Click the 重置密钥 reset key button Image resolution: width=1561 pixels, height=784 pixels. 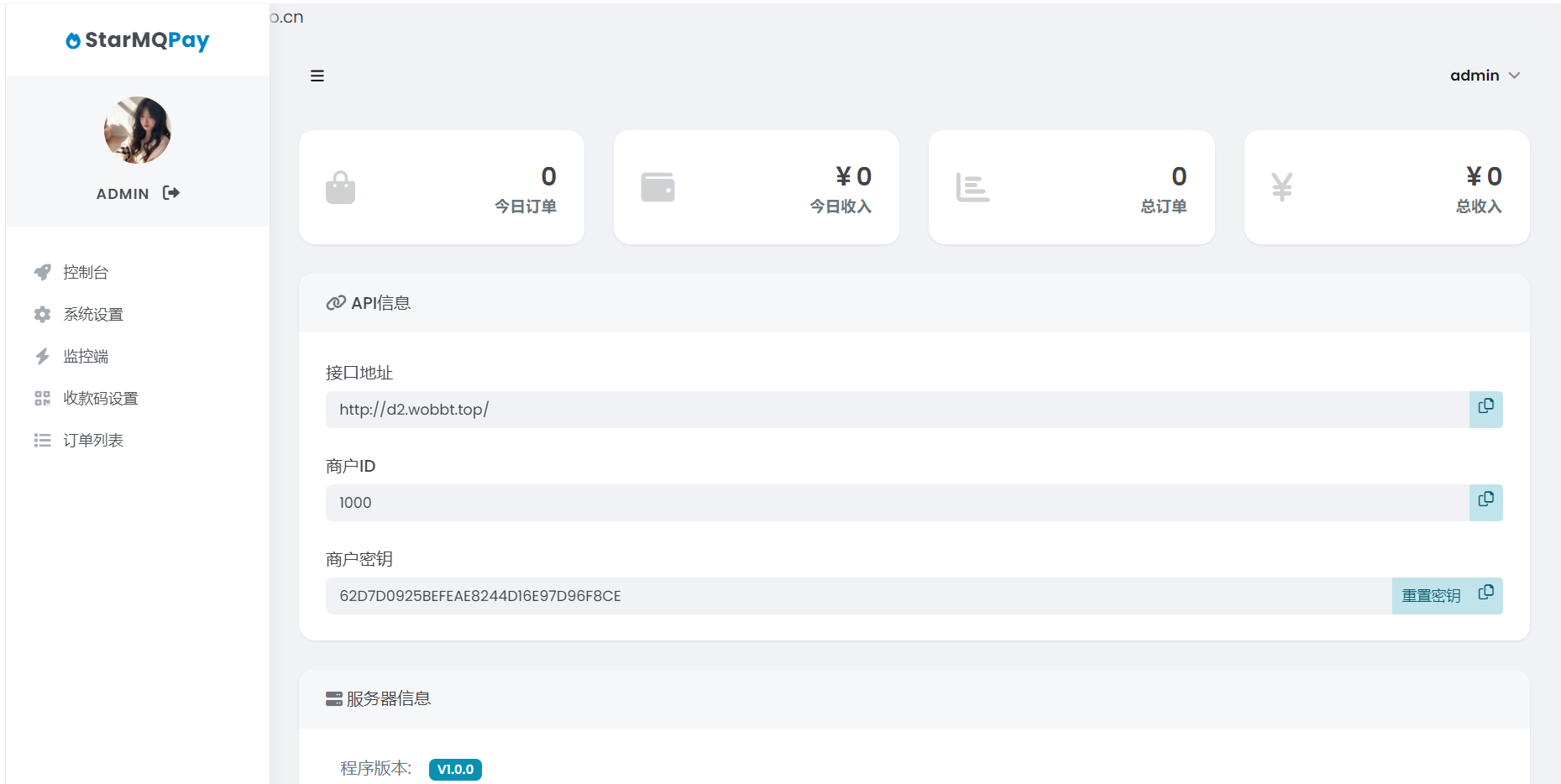coord(1431,595)
